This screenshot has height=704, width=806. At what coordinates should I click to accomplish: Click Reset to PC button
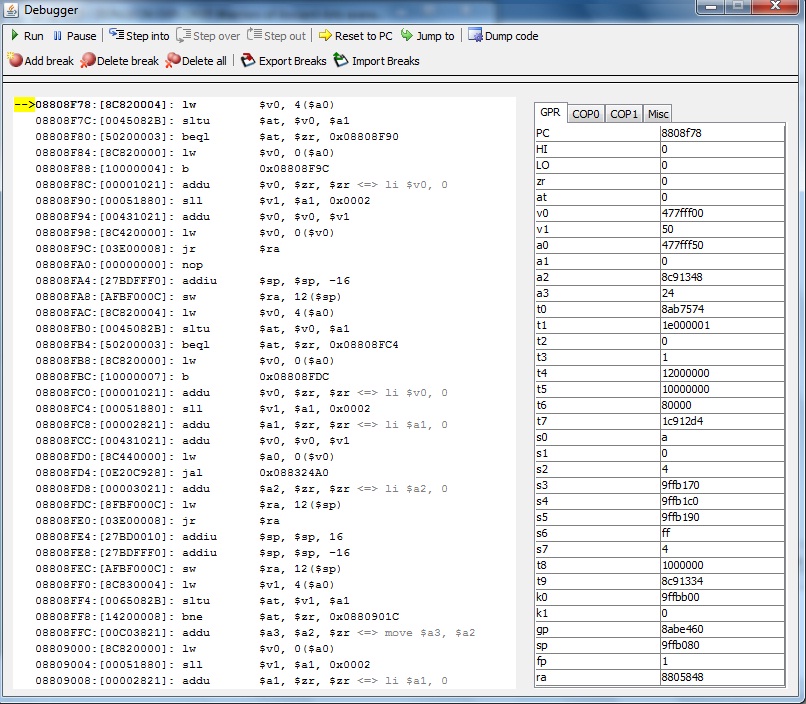pyautogui.click(x=355, y=36)
